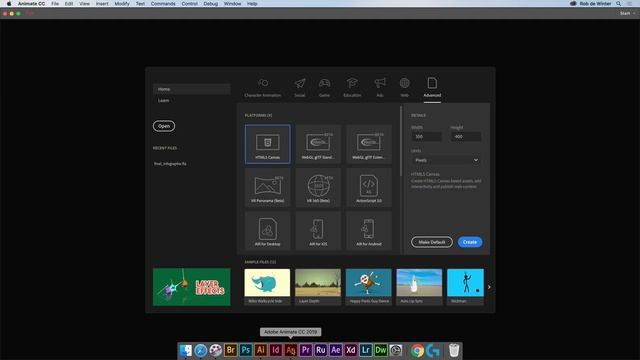Open Finder from the dock

click(x=186, y=350)
